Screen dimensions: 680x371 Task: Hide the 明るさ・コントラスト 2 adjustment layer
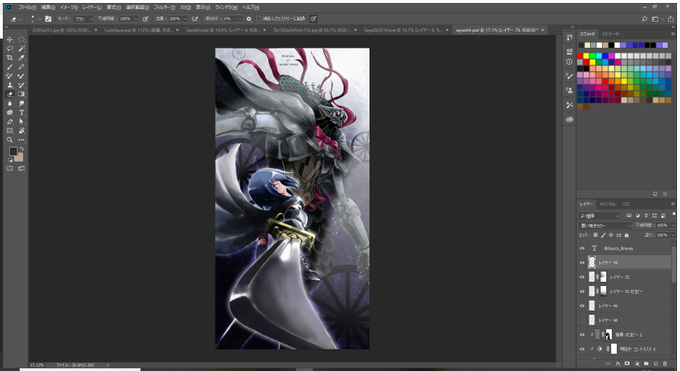tap(582, 349)
